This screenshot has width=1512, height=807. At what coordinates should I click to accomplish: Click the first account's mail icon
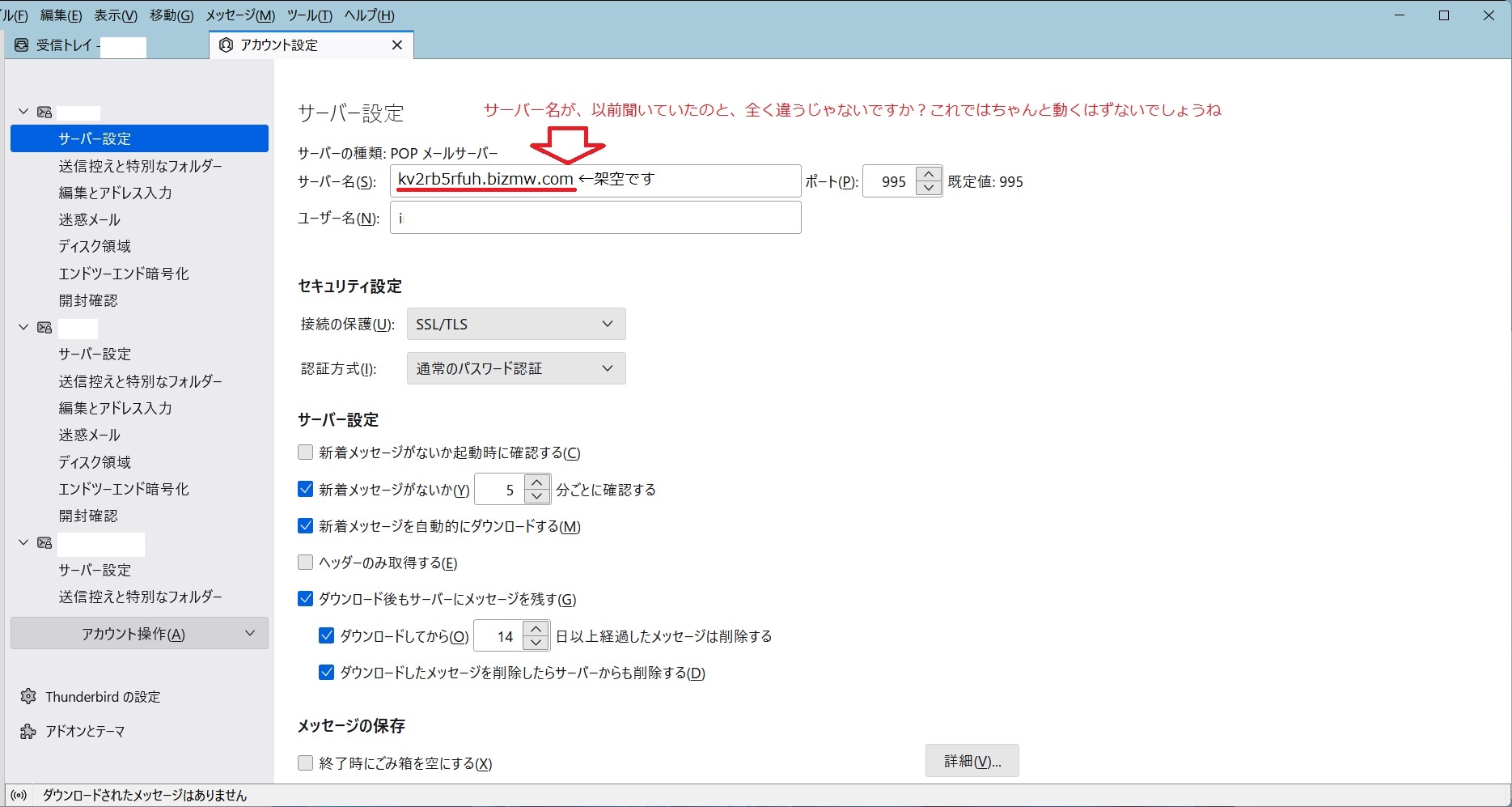(44, 113)
